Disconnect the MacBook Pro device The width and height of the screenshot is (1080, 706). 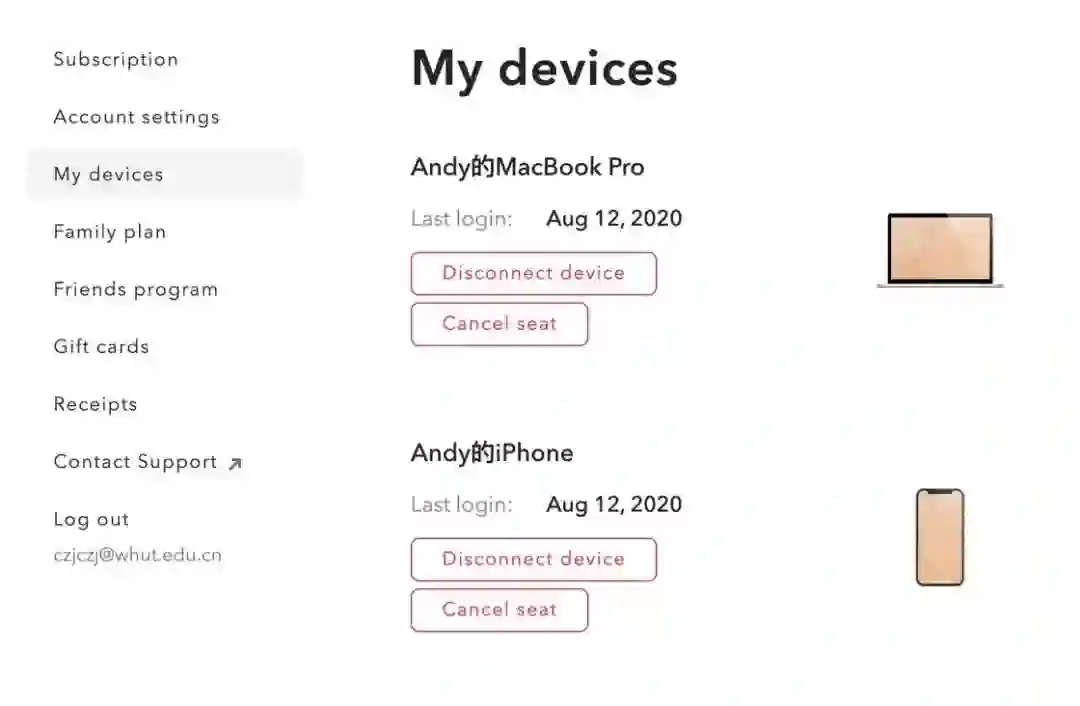coord(533,273)
